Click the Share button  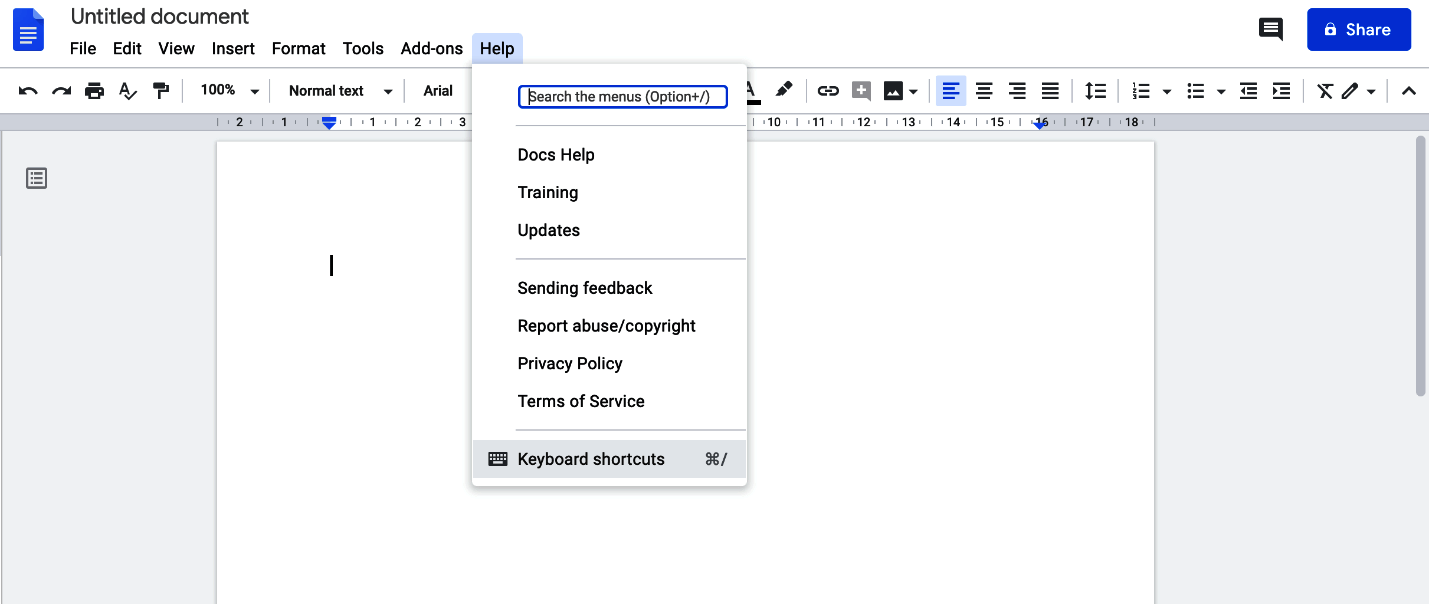[1358, 29]
